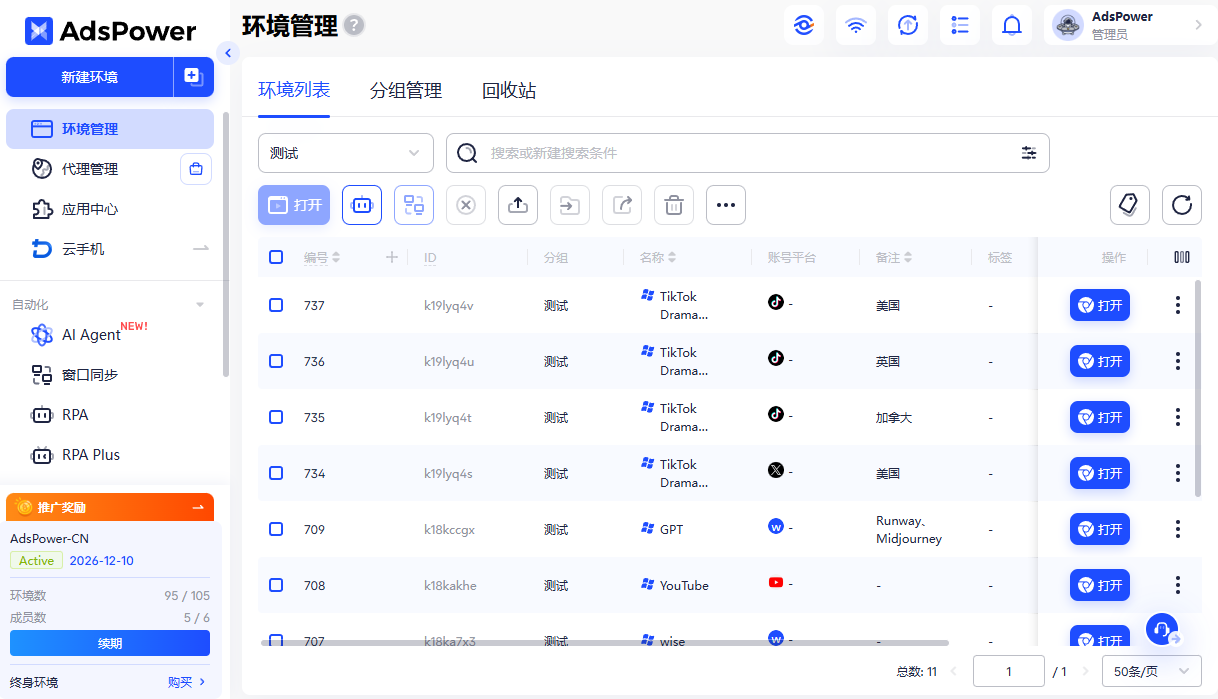The image size is (1218, 699).
Task: Click the plus icon beside 编号 header
Action: (x=392, y=257)
